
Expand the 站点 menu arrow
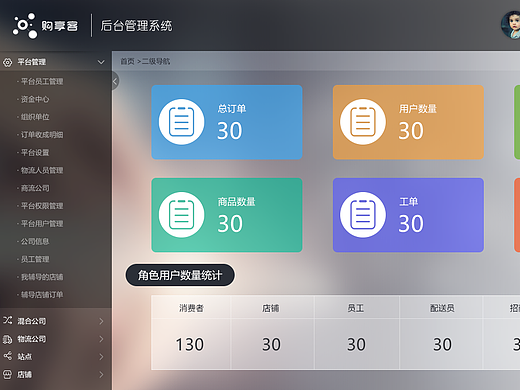pos(101,357)
